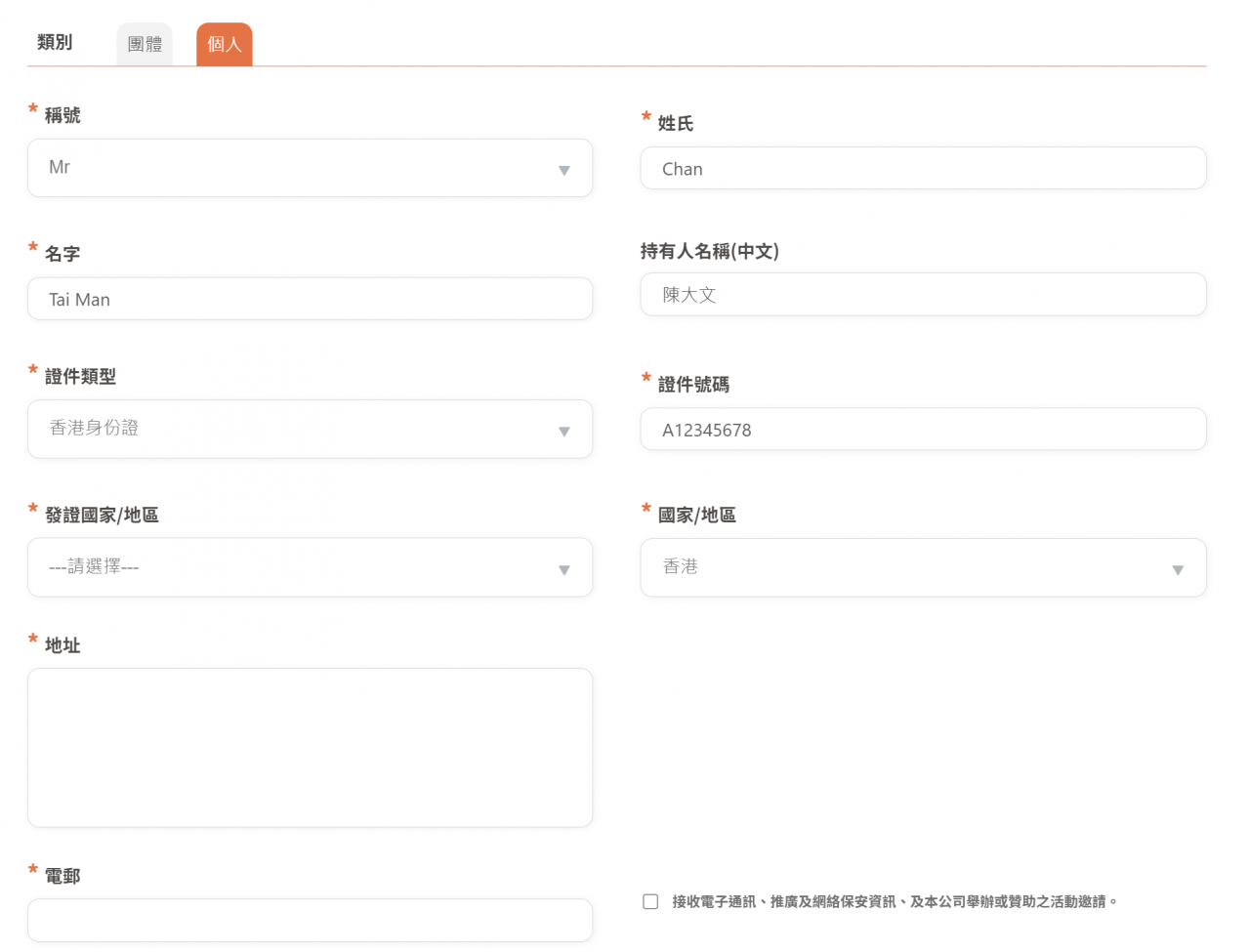Expand the 香港身份證 document type selector
The height and width of the screenshot is (952, 1250).
[293, 429]
